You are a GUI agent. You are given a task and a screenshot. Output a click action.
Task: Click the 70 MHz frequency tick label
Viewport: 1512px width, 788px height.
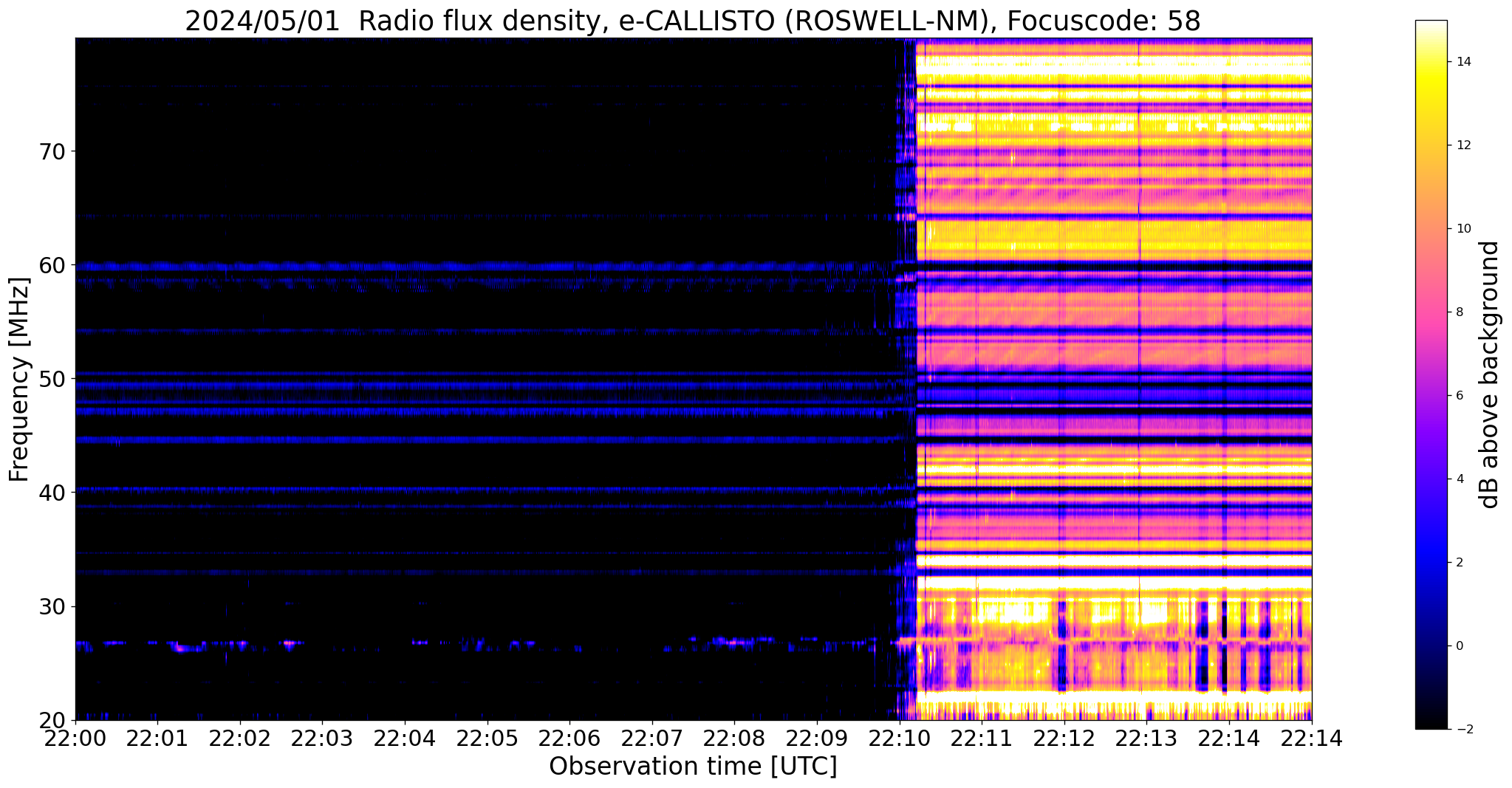(x=51, y=151)
